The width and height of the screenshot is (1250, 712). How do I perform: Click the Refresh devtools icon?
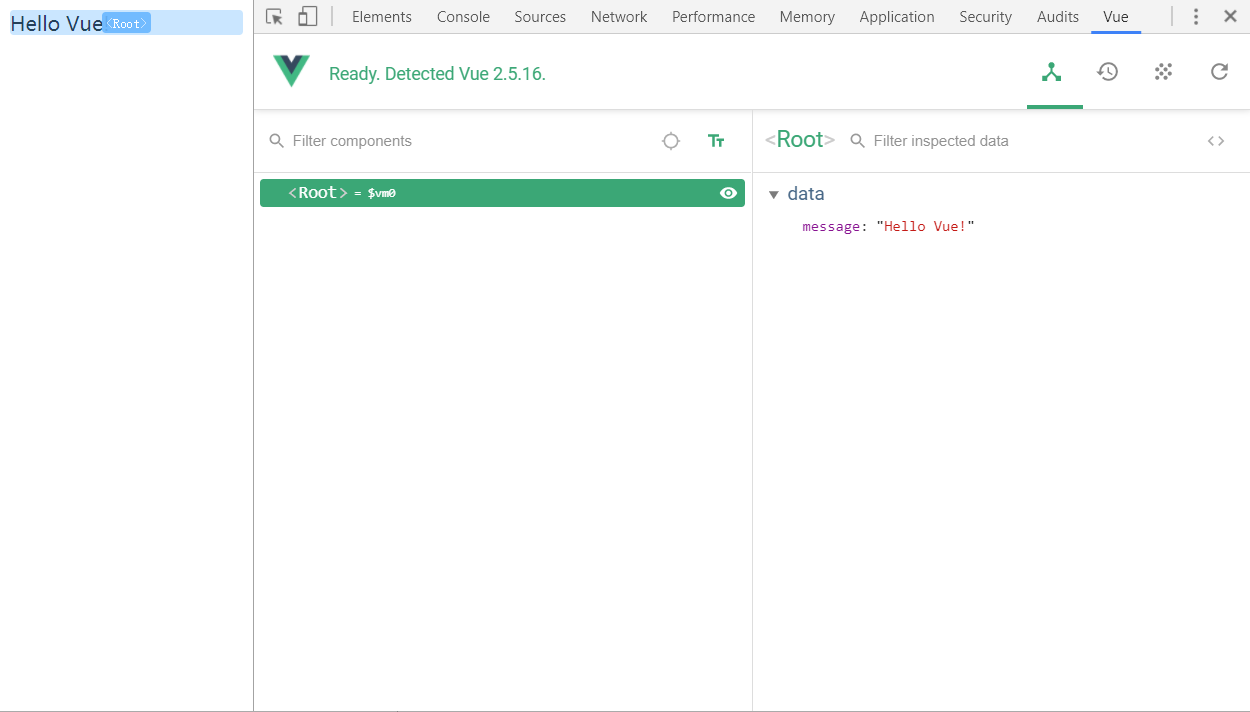click(x=1219, y=72)
